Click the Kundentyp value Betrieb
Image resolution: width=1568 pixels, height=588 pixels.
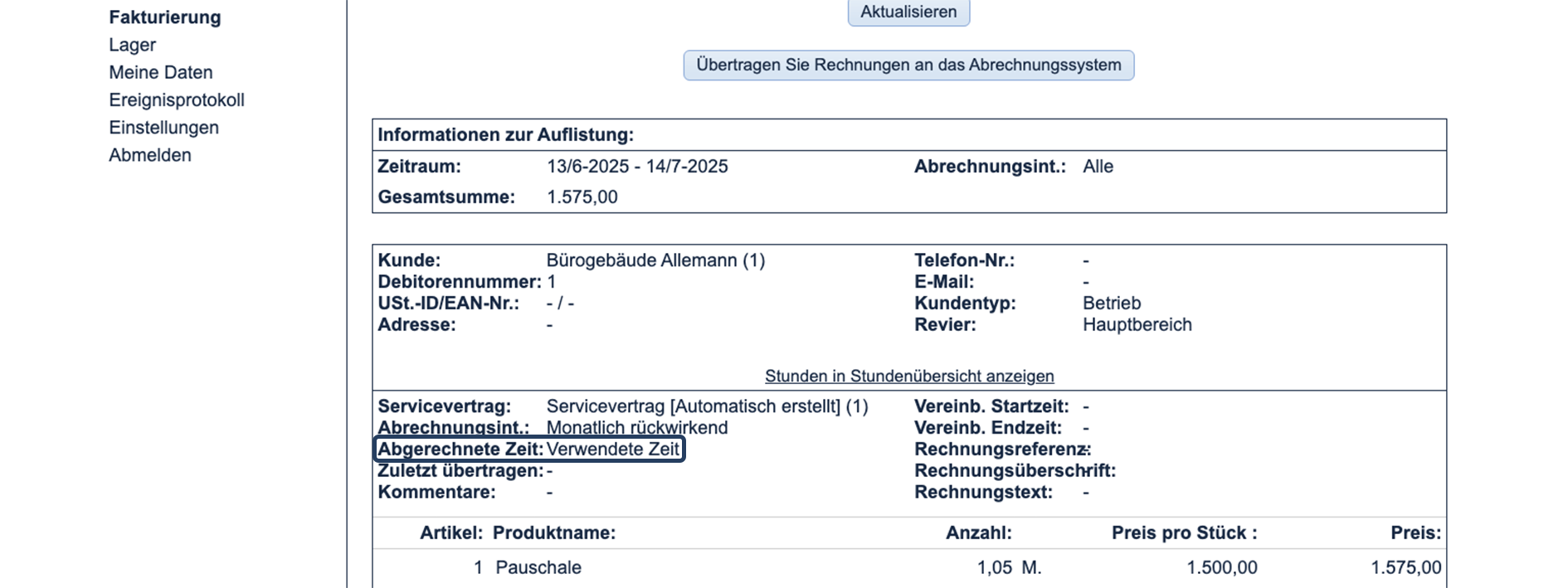point(1110,303)
